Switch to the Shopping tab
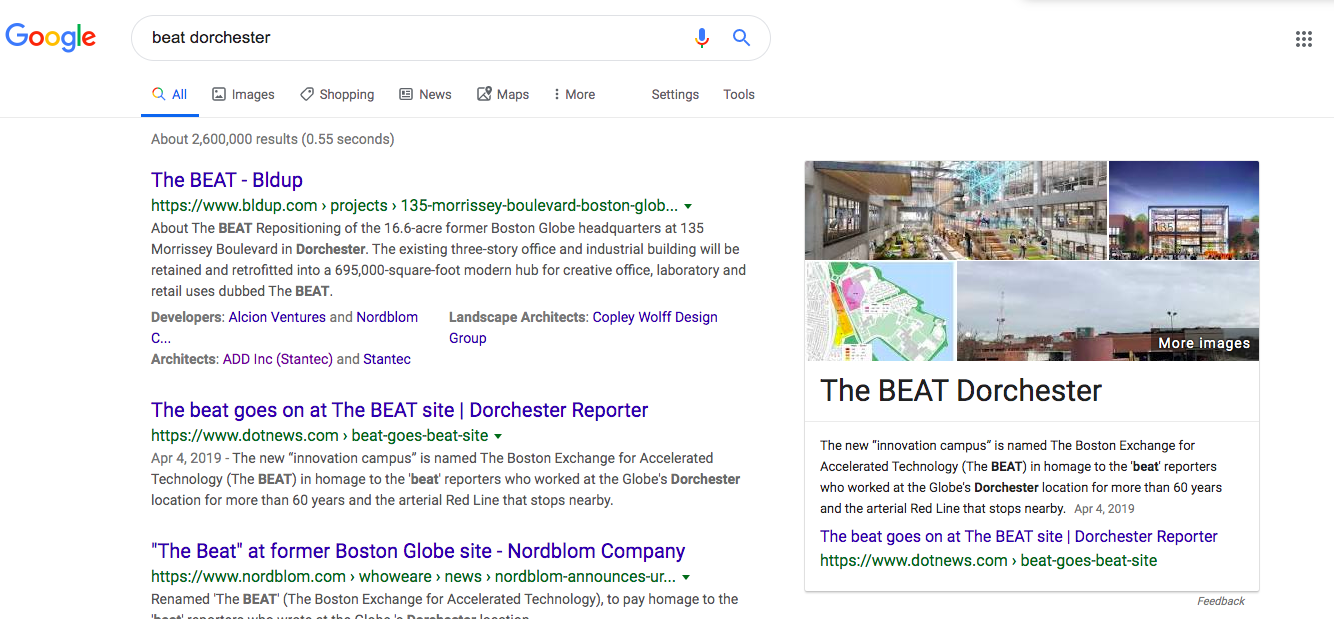The height and width of the screenshot is (619, 1334). [x=337, y=94]
